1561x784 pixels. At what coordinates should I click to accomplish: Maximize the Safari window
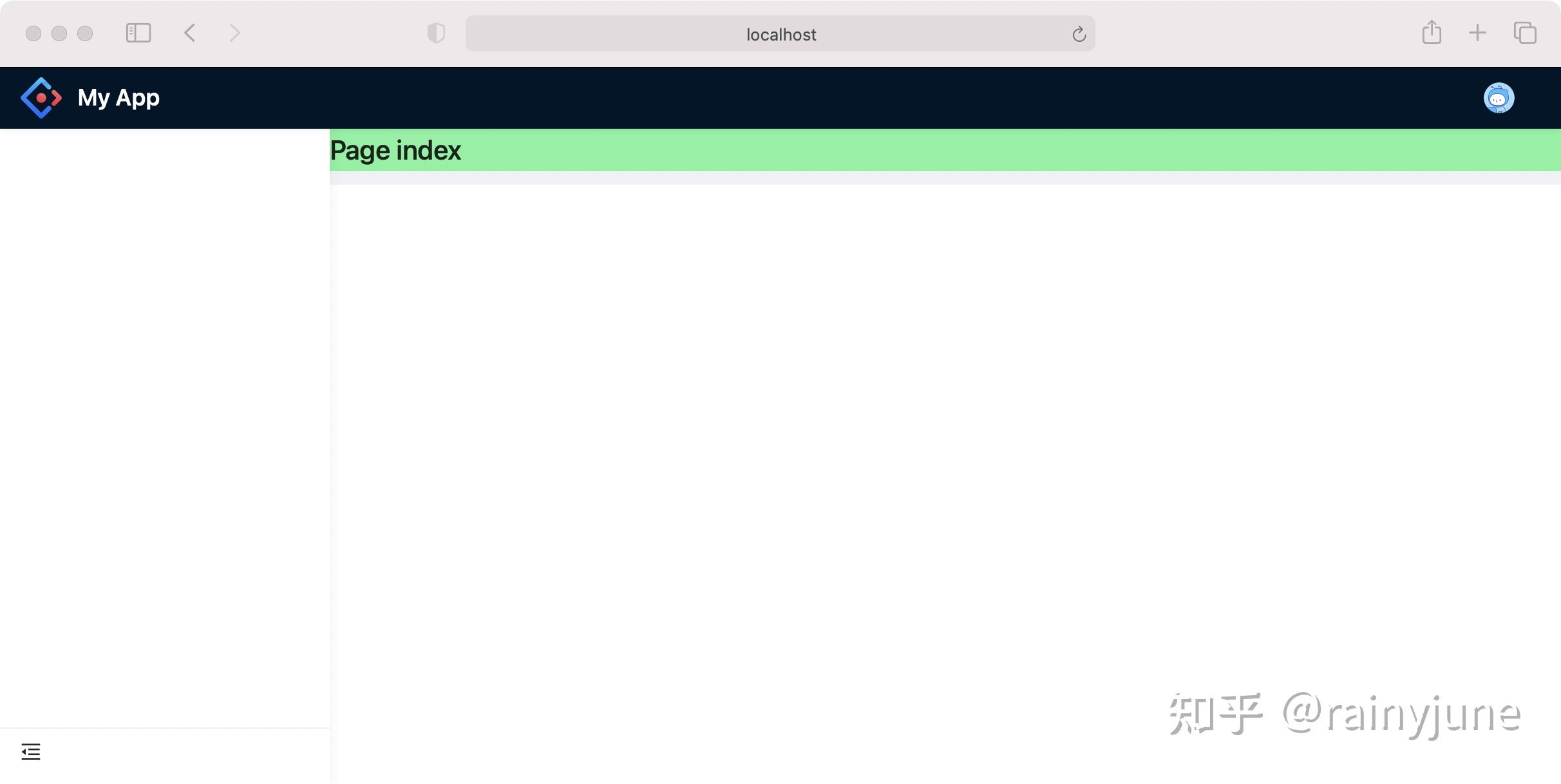coord(85,33)
